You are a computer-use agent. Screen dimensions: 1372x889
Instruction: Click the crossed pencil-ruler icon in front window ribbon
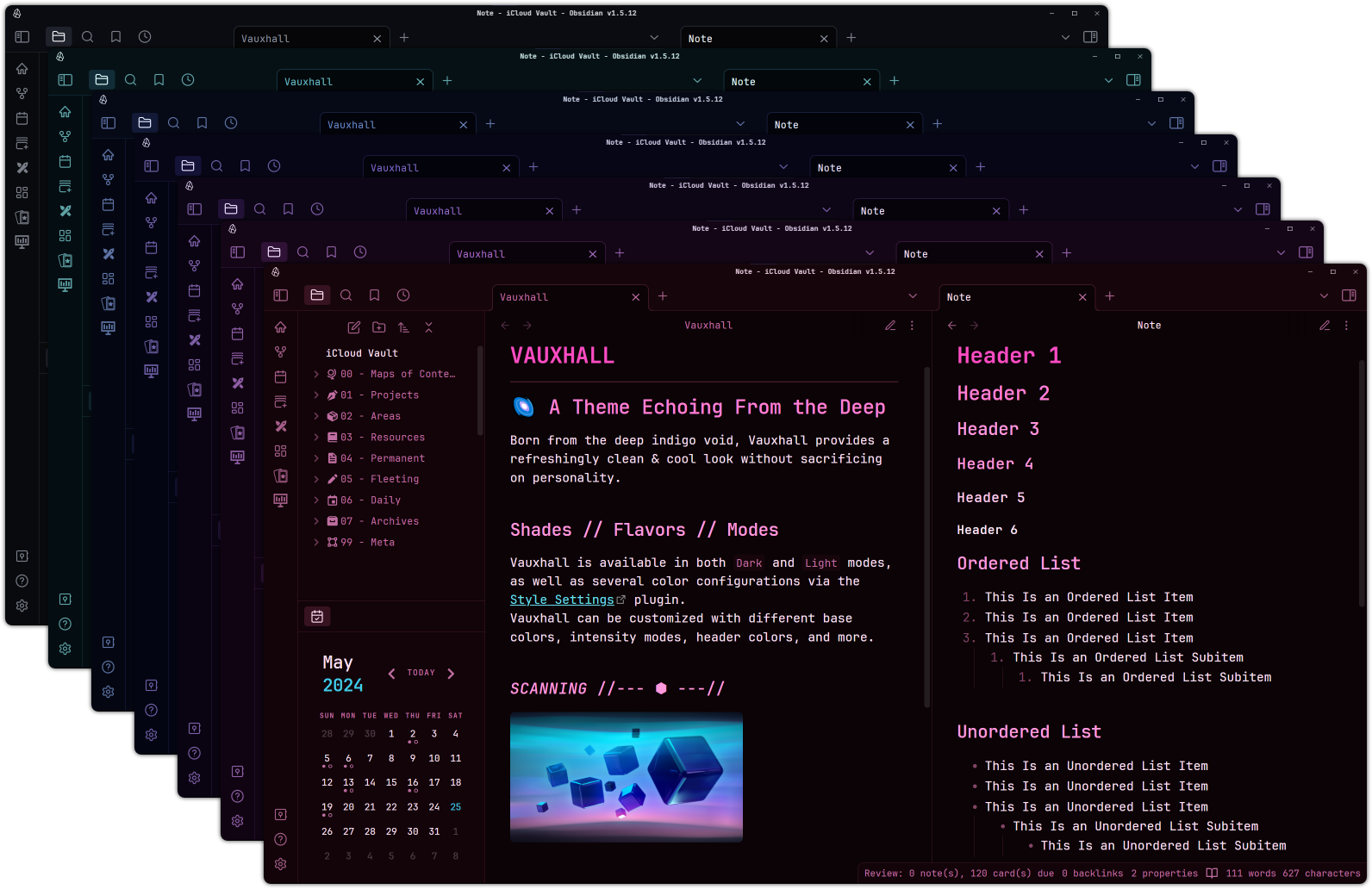[x=281, y=426]
